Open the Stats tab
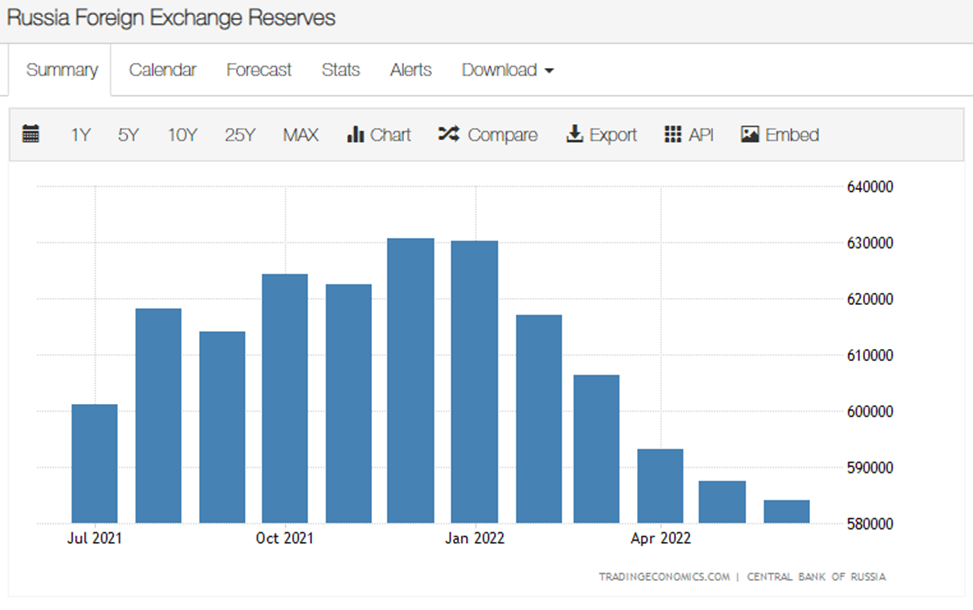This screenshot has height=610, width=973. (341, 70)
